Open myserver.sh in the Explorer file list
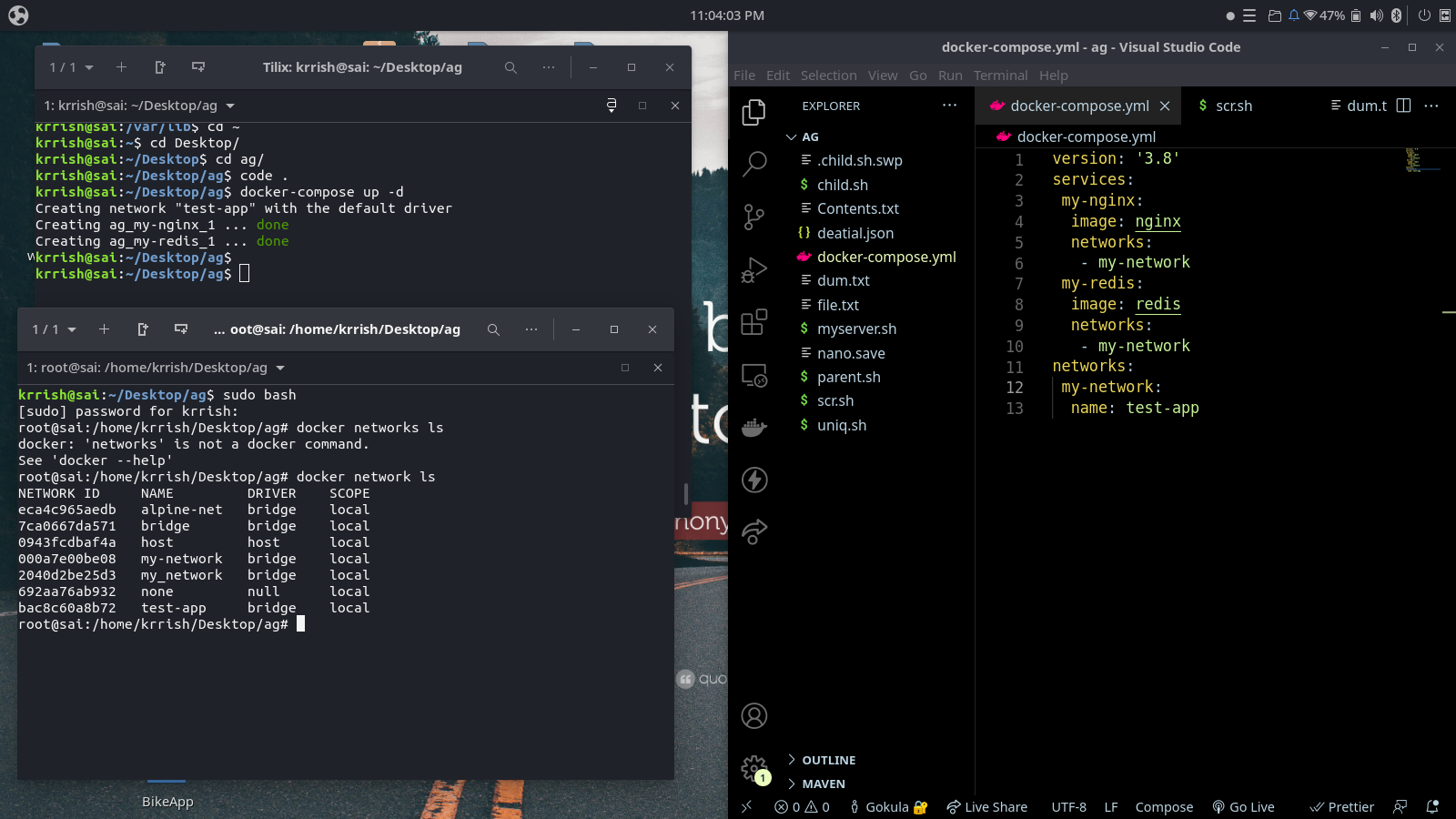This screenshot has width=1456, height=819. click(856, 329)
